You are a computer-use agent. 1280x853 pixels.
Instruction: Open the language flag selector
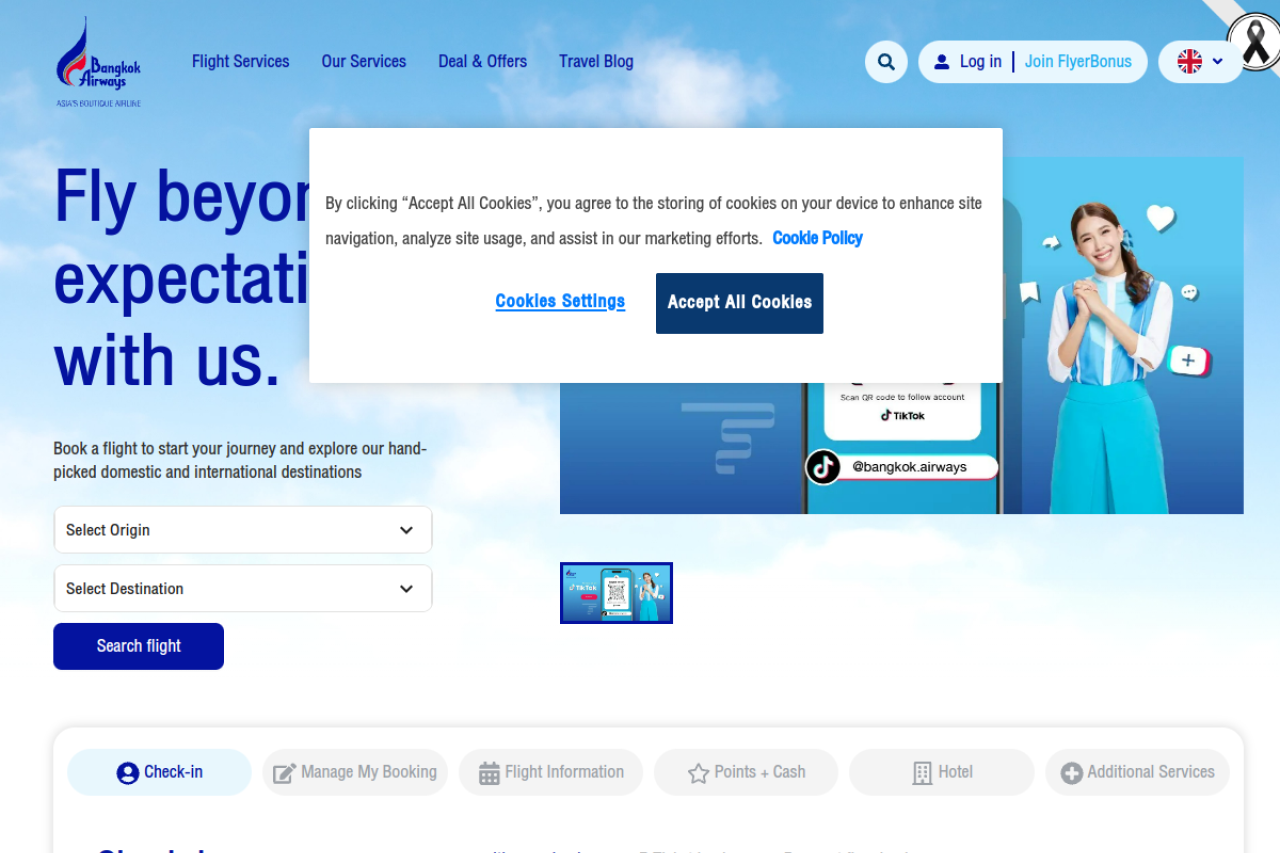pyautogui.click(x=1200, y=62)
